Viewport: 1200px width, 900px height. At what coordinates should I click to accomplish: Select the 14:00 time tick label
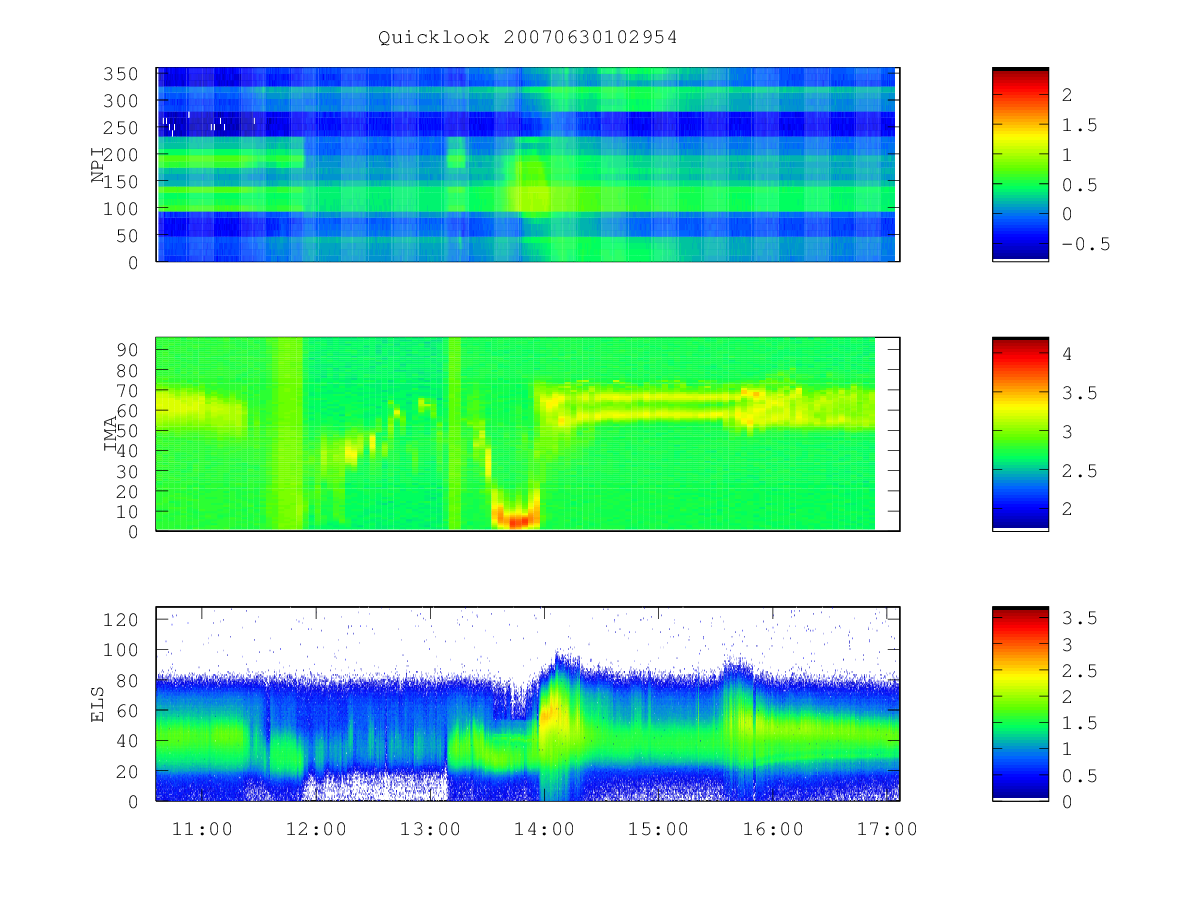click(546, 828)
